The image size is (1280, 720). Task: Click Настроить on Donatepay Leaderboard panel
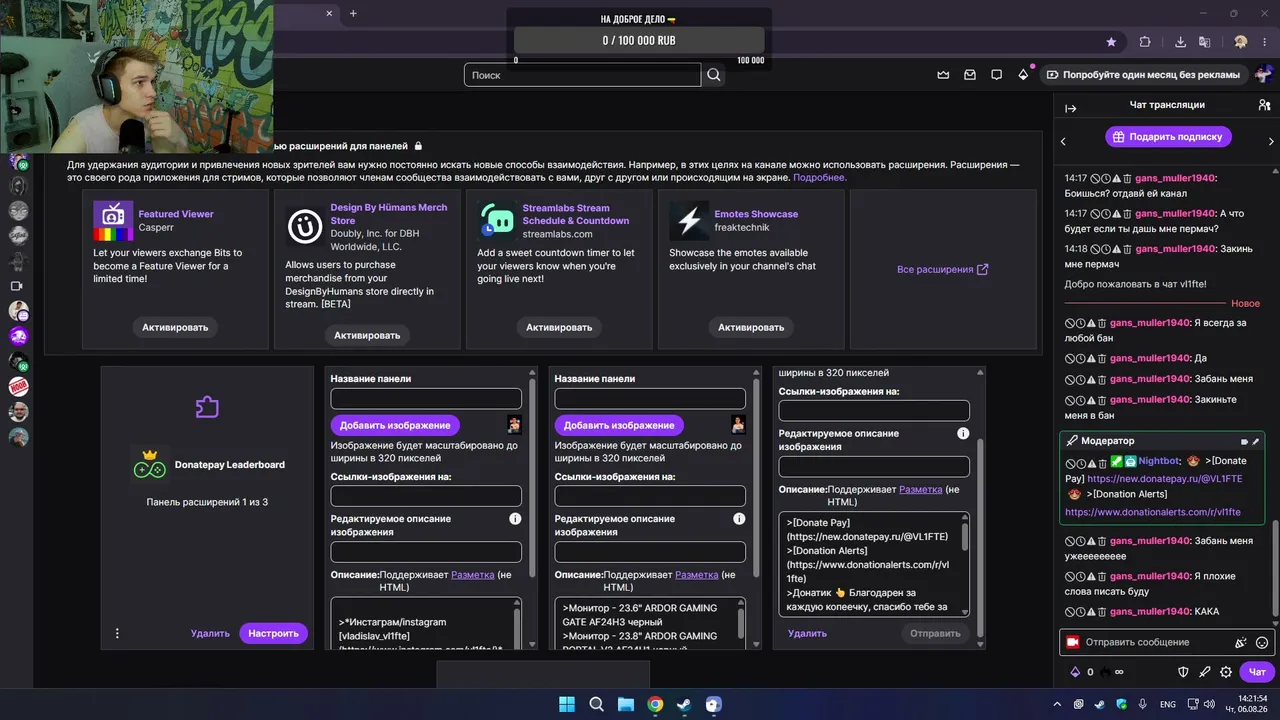[274, 633]
